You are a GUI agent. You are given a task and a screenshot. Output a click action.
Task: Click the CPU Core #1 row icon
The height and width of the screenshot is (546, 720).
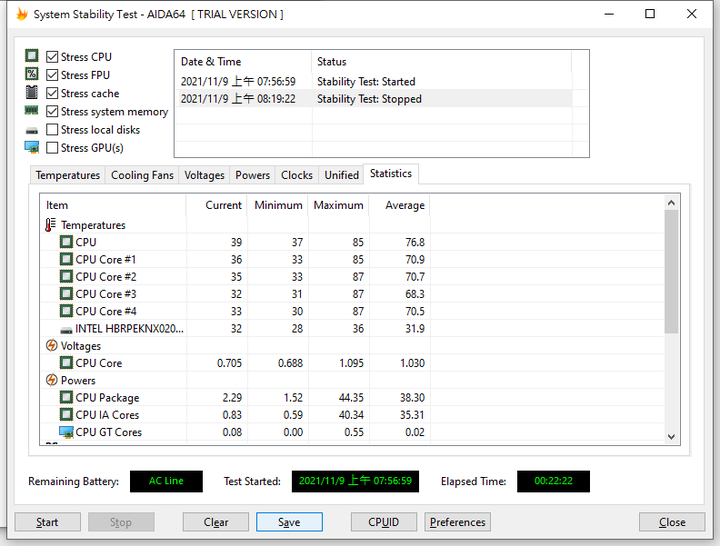pos(67,259)
